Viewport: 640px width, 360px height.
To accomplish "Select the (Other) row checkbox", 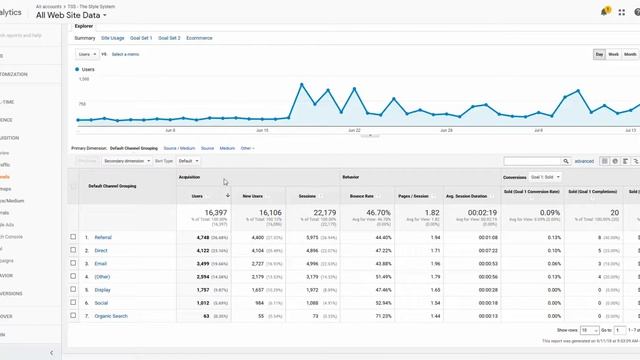I will [73, 276].
